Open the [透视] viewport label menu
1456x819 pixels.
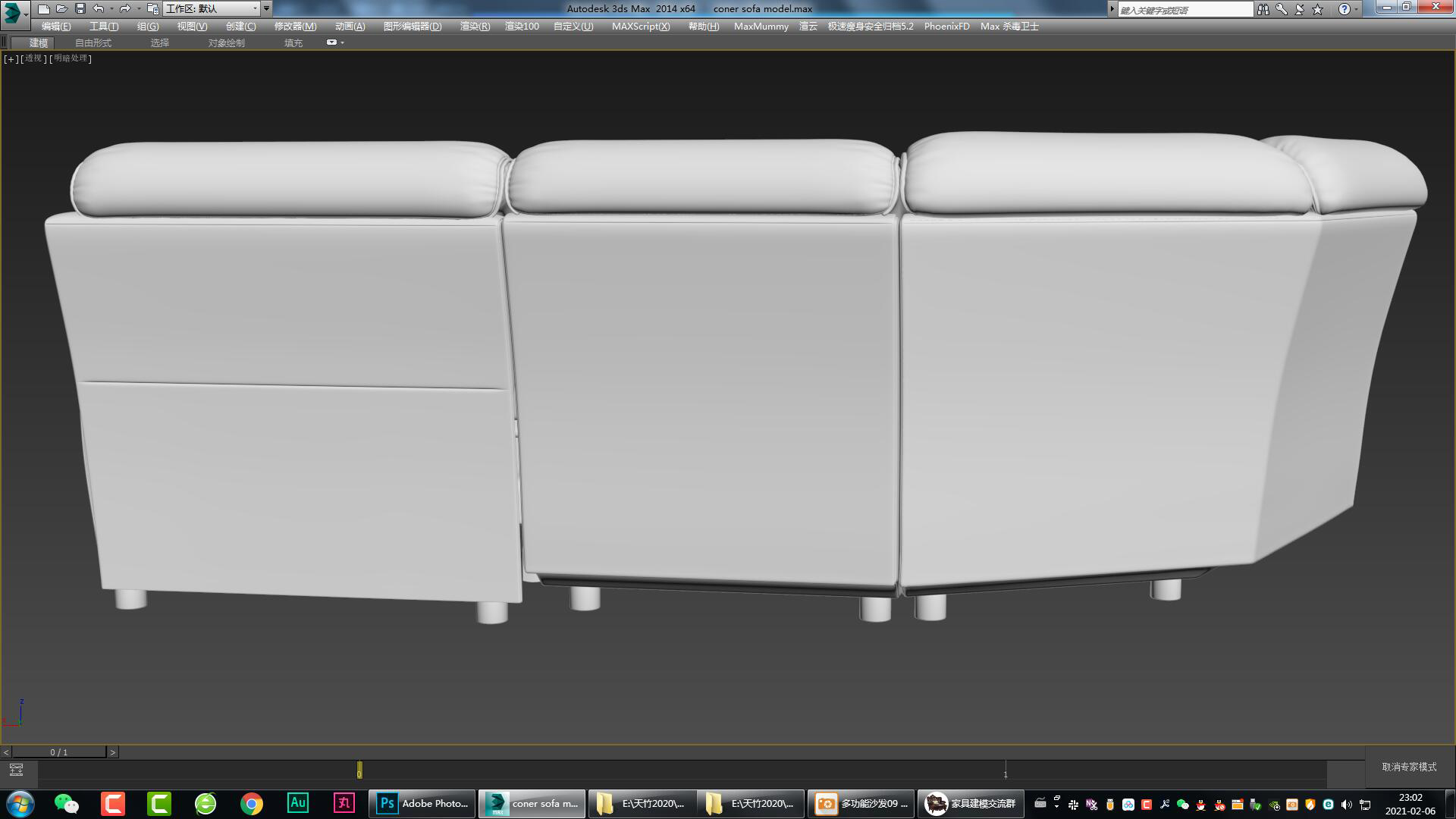(x=32, y=58)
